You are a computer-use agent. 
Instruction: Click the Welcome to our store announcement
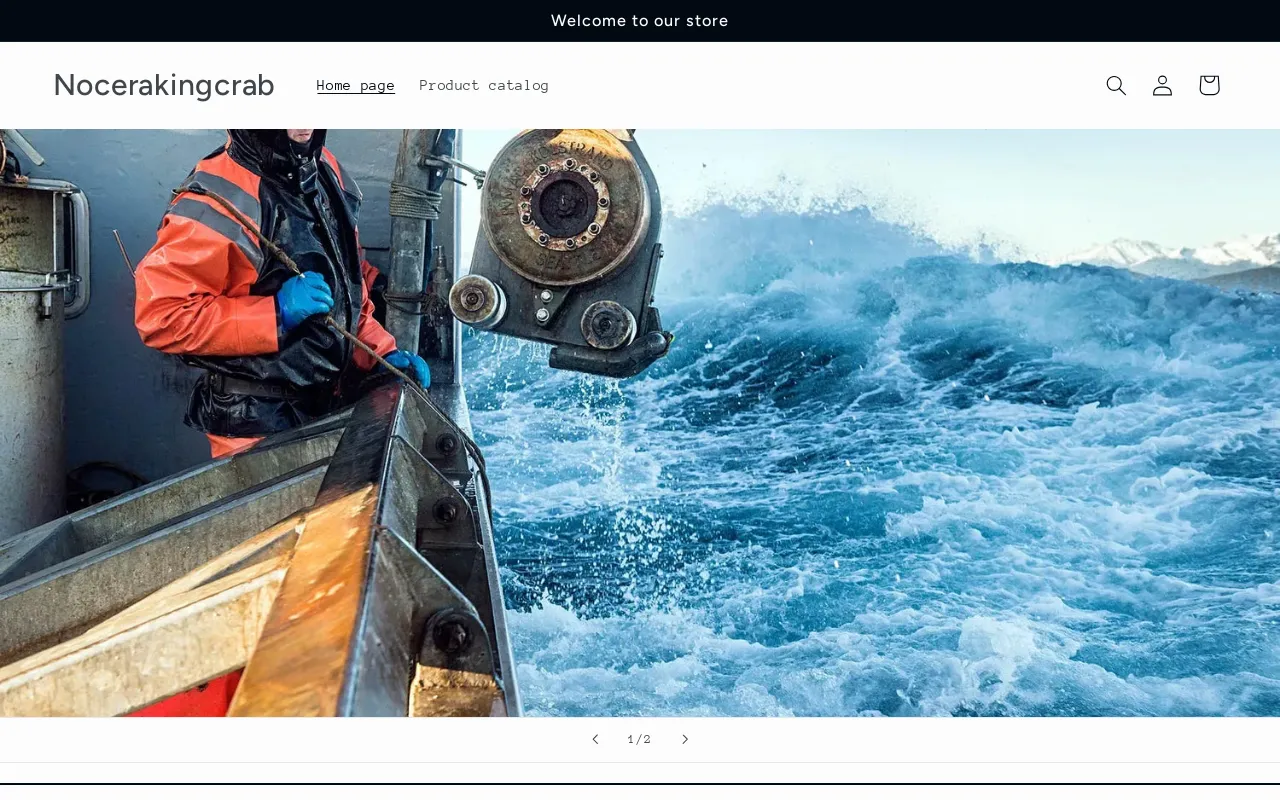tap(639, 20)
